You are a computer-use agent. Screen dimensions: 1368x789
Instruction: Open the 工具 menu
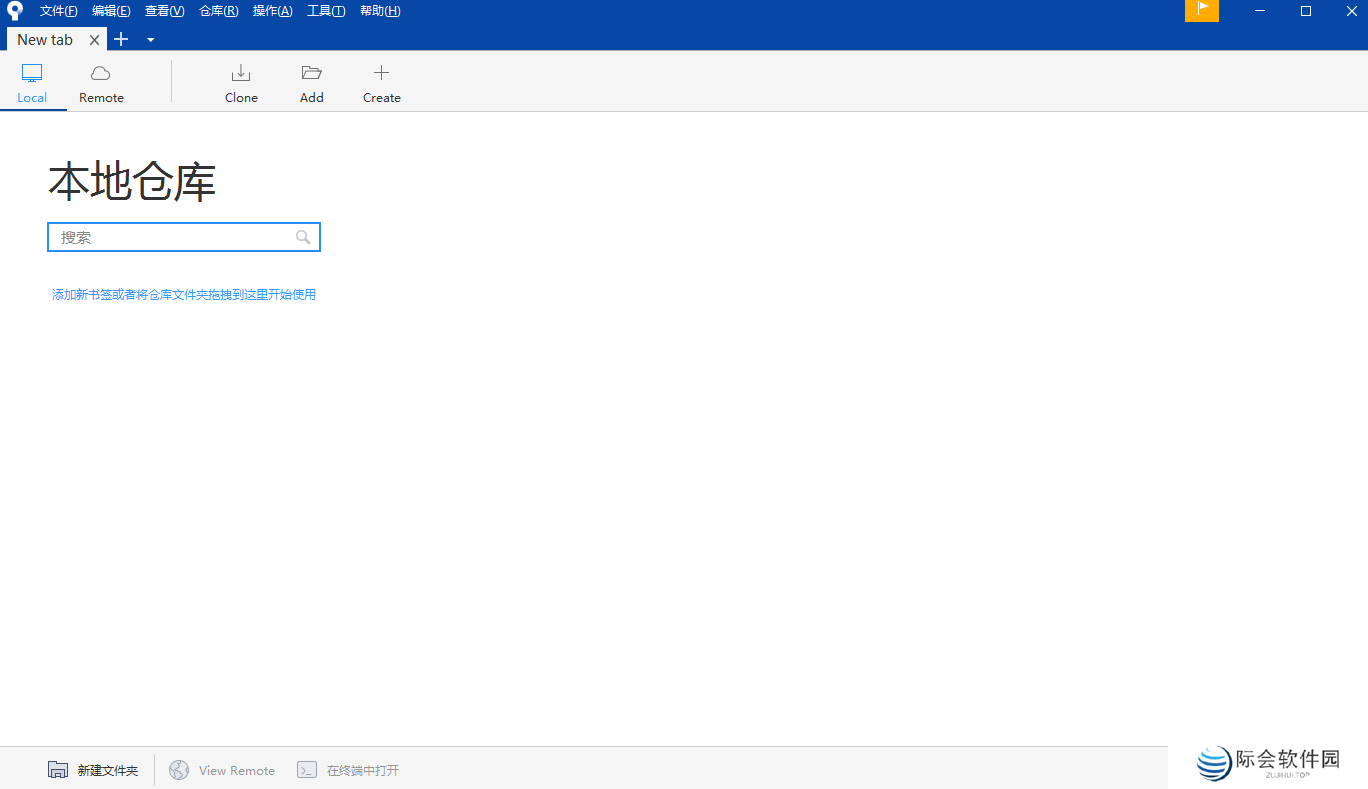point(326,10)
